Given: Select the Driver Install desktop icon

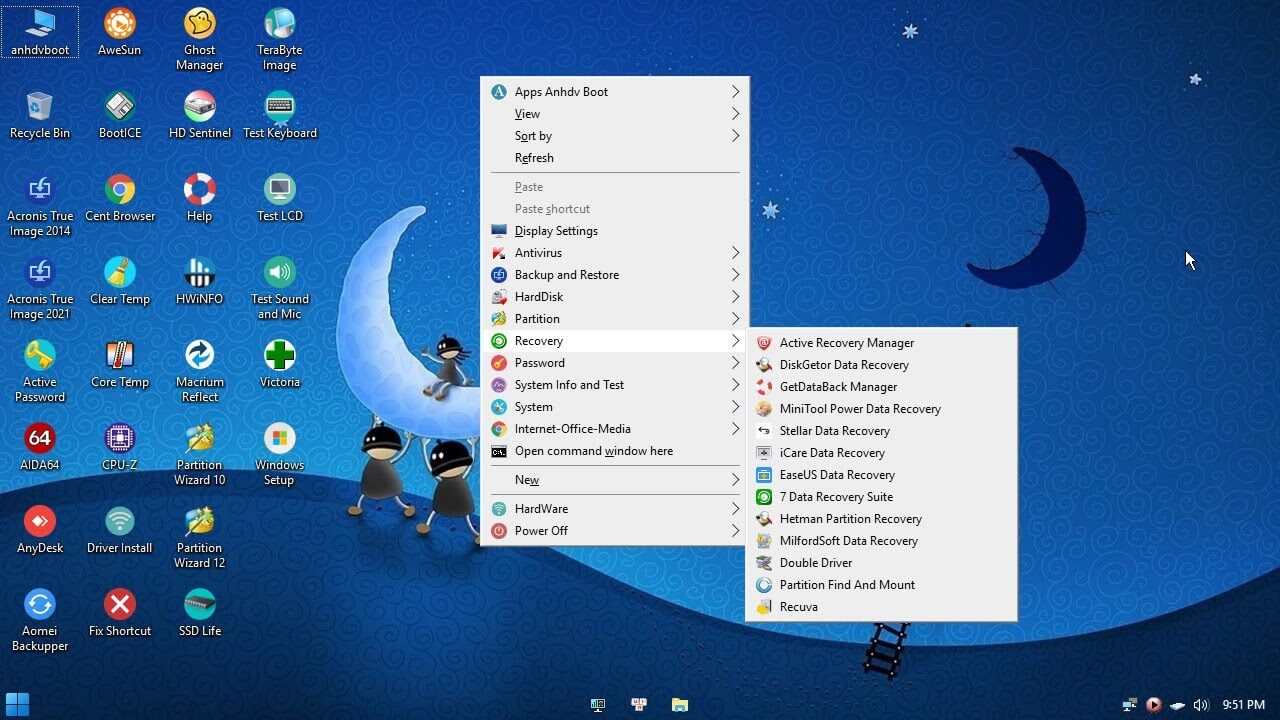Looking at the screenshot, I should 119,530.
